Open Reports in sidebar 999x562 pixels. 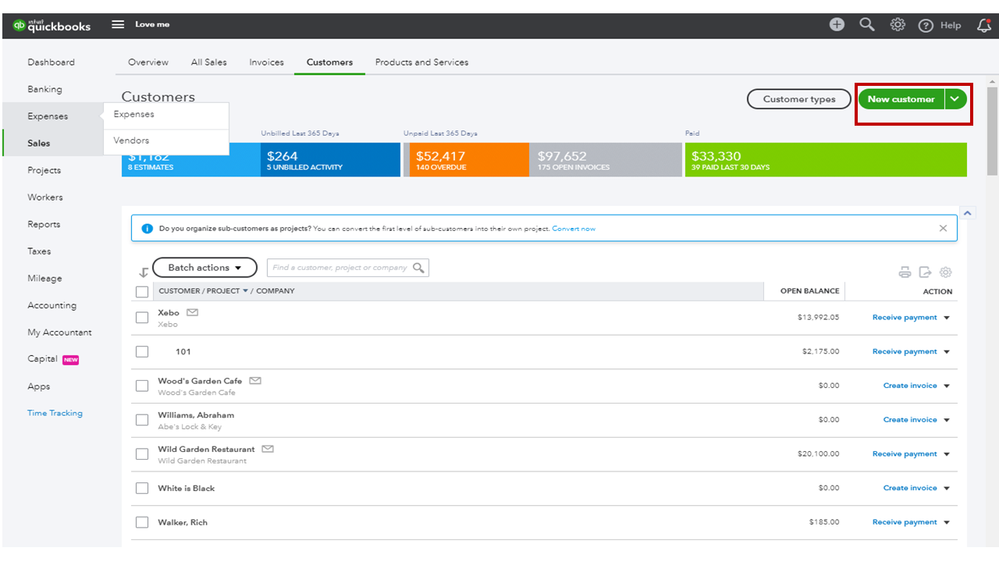[x=44, y=224]
